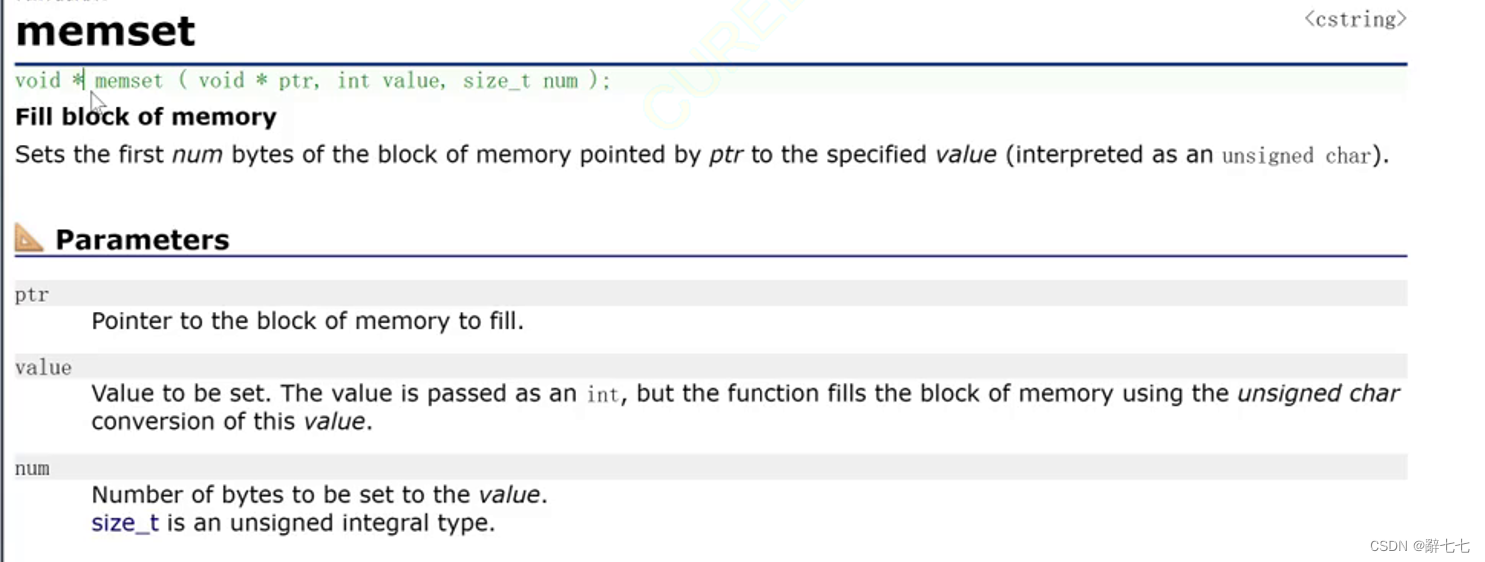1485x562 pixels.
Task: Click the Parameters section heading
Action: [142, 240]
